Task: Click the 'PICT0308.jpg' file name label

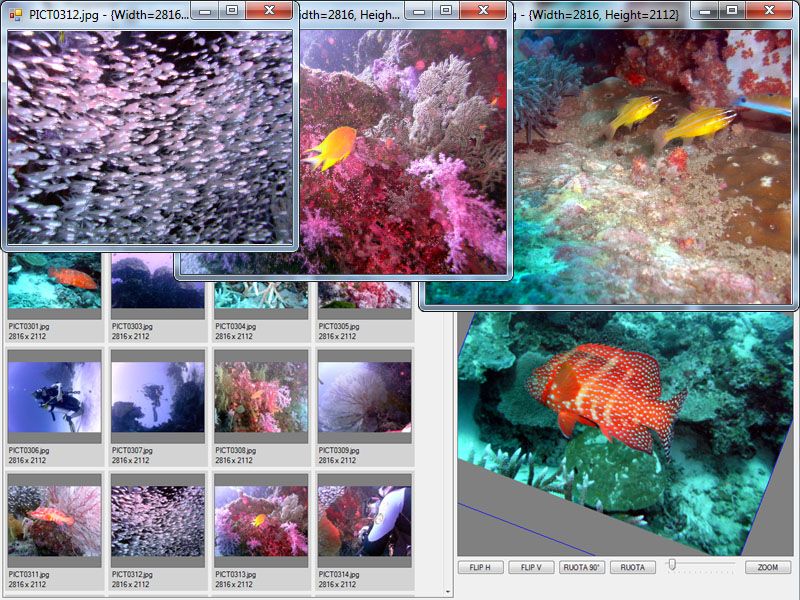Action: [x=236, y=451]
